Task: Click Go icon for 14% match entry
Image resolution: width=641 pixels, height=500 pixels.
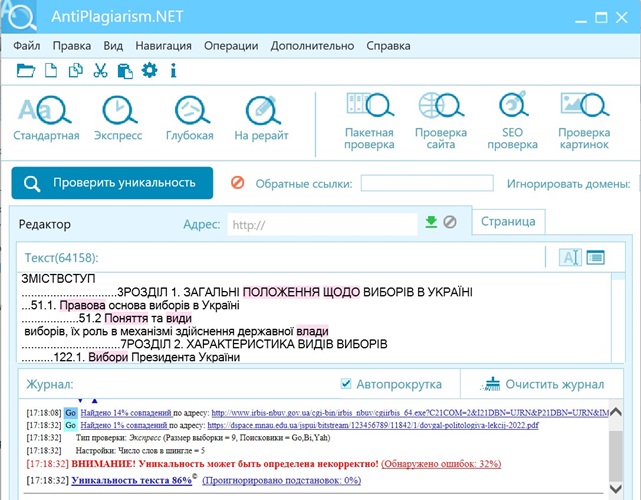Action: (x=71, y=413)
